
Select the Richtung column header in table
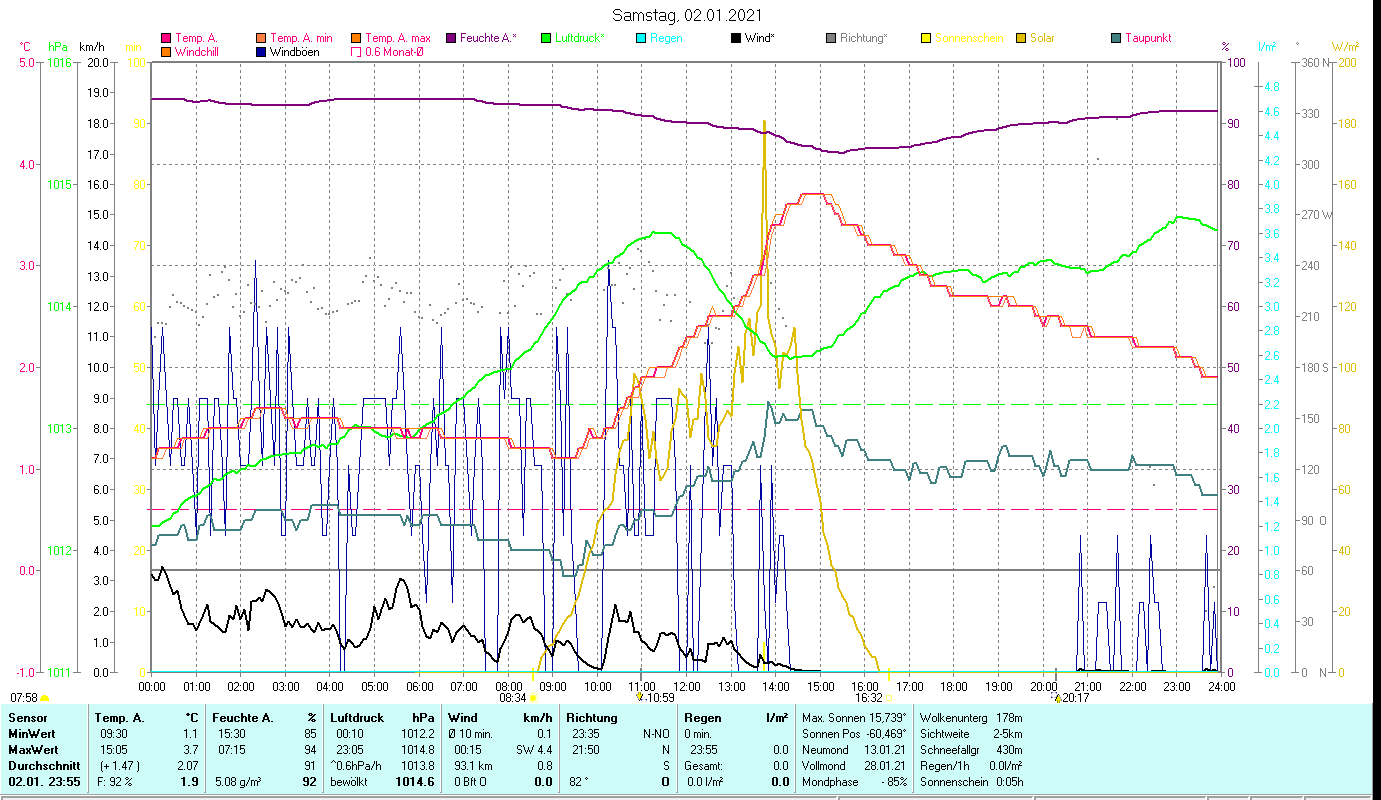click(x=591, y=717)
